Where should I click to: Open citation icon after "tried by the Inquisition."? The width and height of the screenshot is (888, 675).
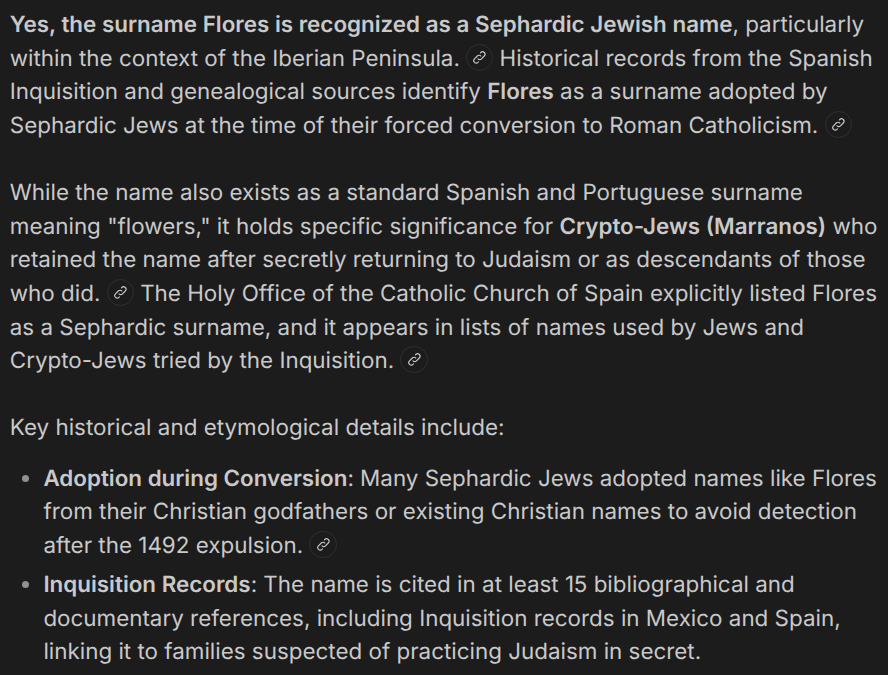coord(414,361)
